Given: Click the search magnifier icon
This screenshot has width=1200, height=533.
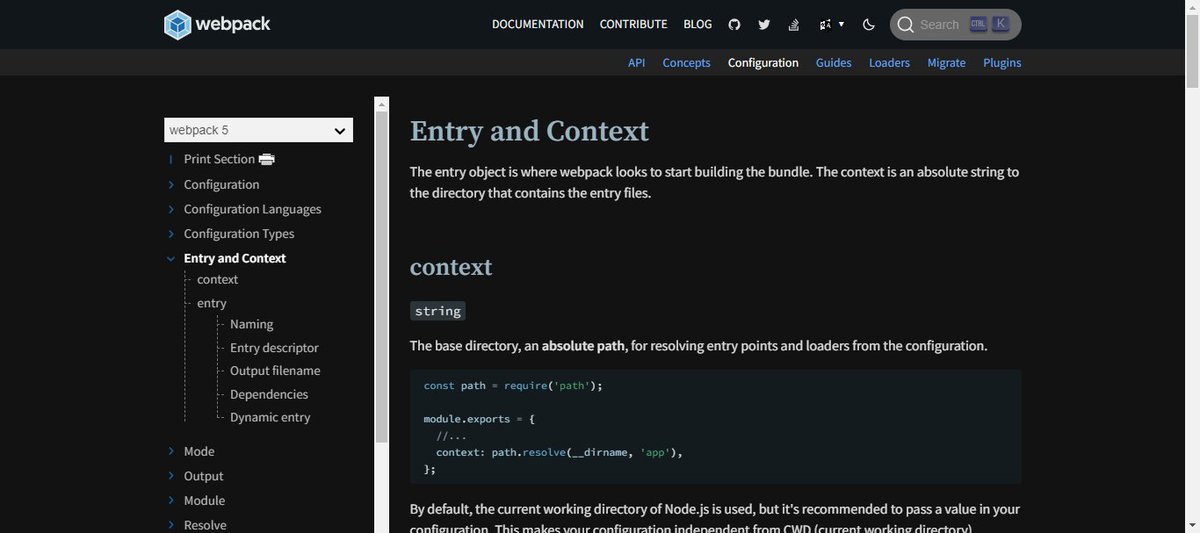Looking at the screenshot, I should 906,24.
